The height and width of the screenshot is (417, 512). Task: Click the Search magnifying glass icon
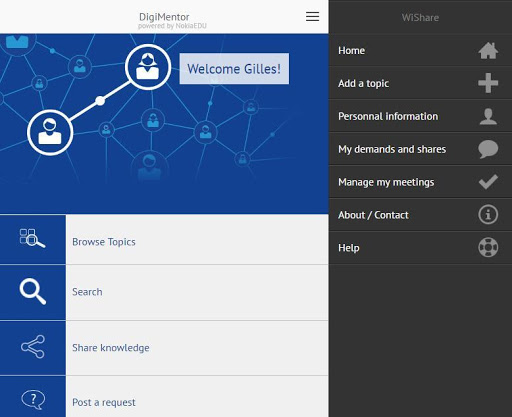[x=33, y=291]
